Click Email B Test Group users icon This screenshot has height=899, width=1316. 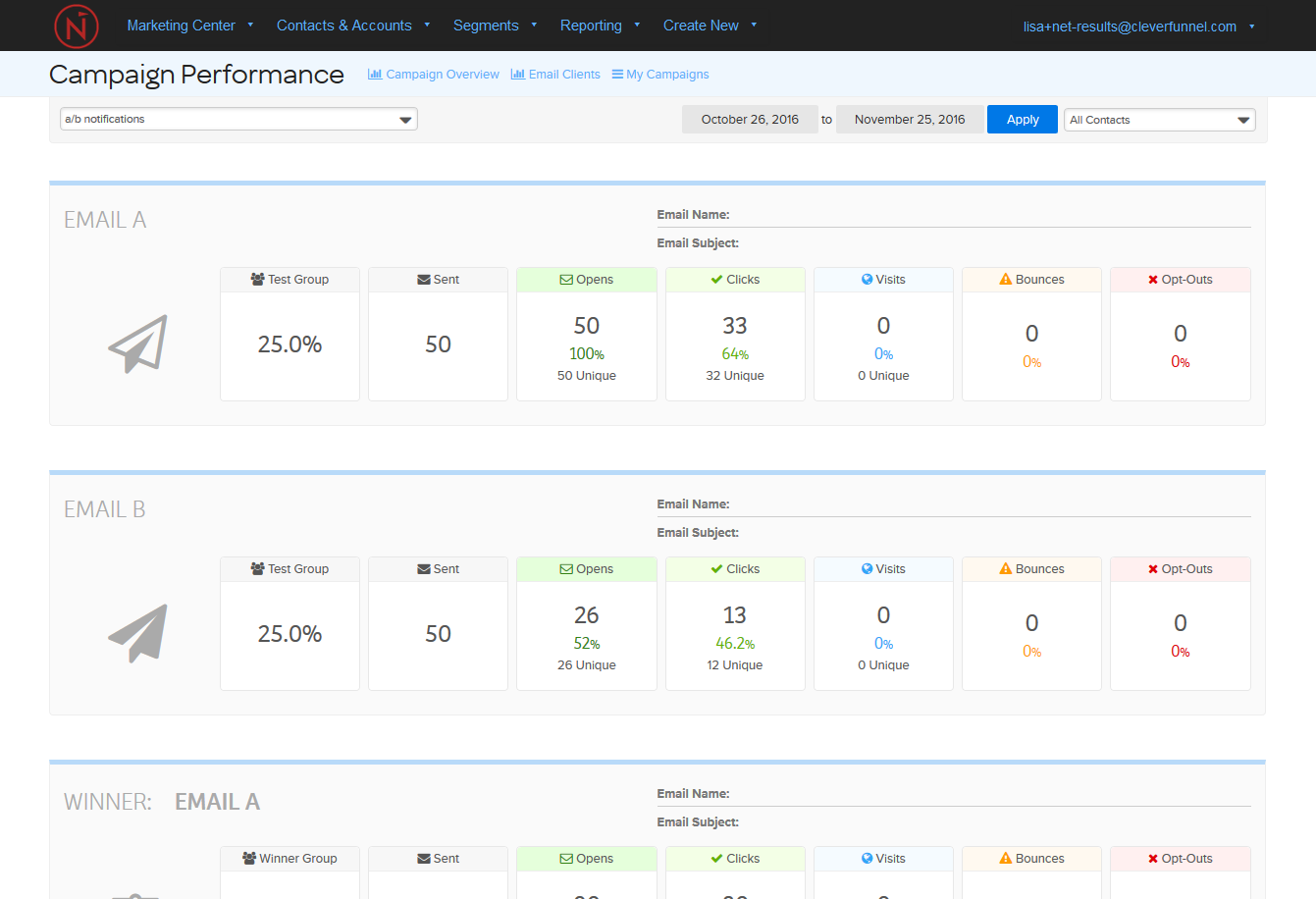pyautogui.click(x=258, y=569)
